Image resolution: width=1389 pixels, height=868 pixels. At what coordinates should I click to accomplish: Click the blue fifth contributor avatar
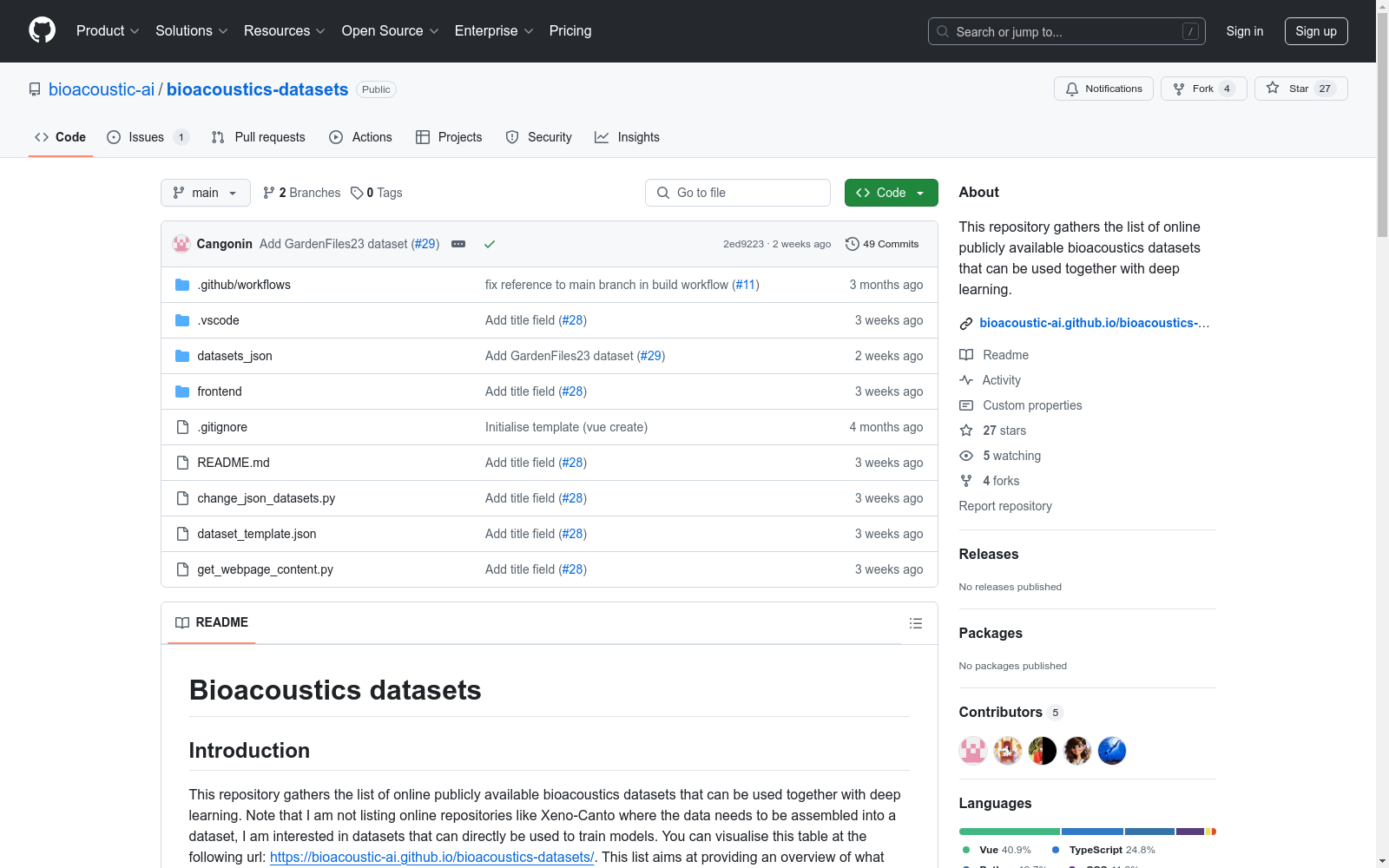point(1112,751)
